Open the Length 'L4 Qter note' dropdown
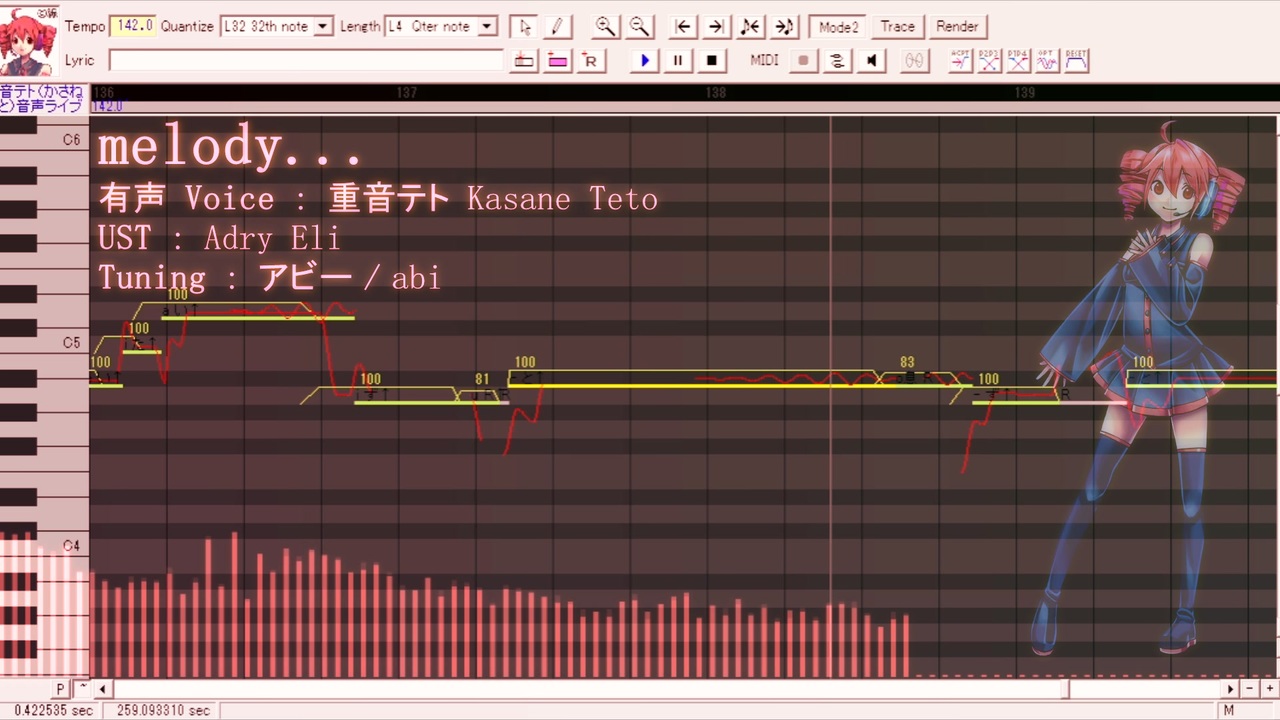 point(487,26)
